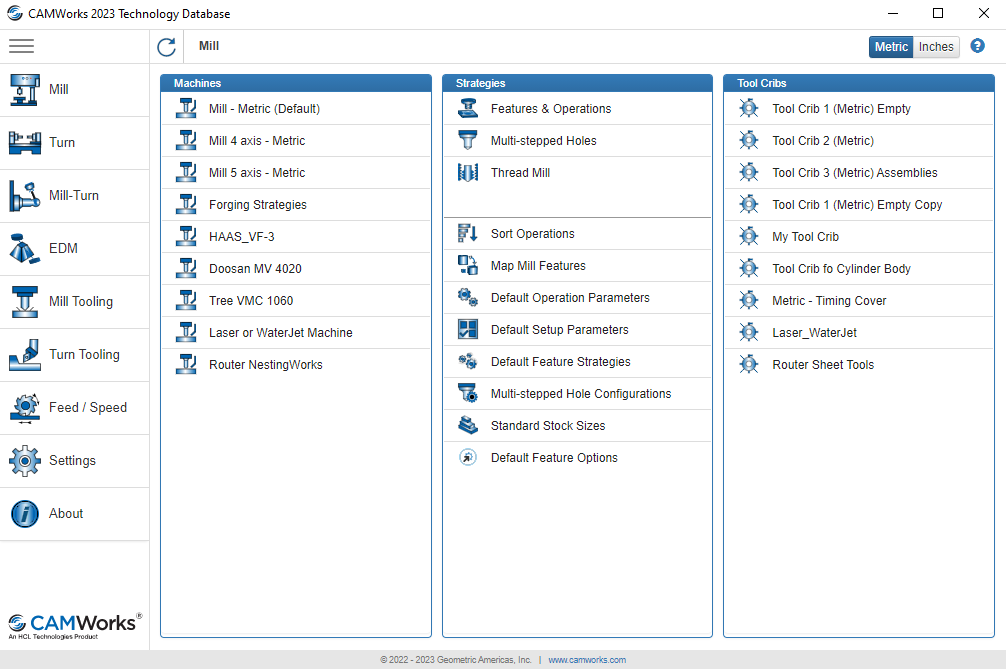Click the Mill 4 axis - Metric icon
1006x669 pixels.
coord(186,140)
